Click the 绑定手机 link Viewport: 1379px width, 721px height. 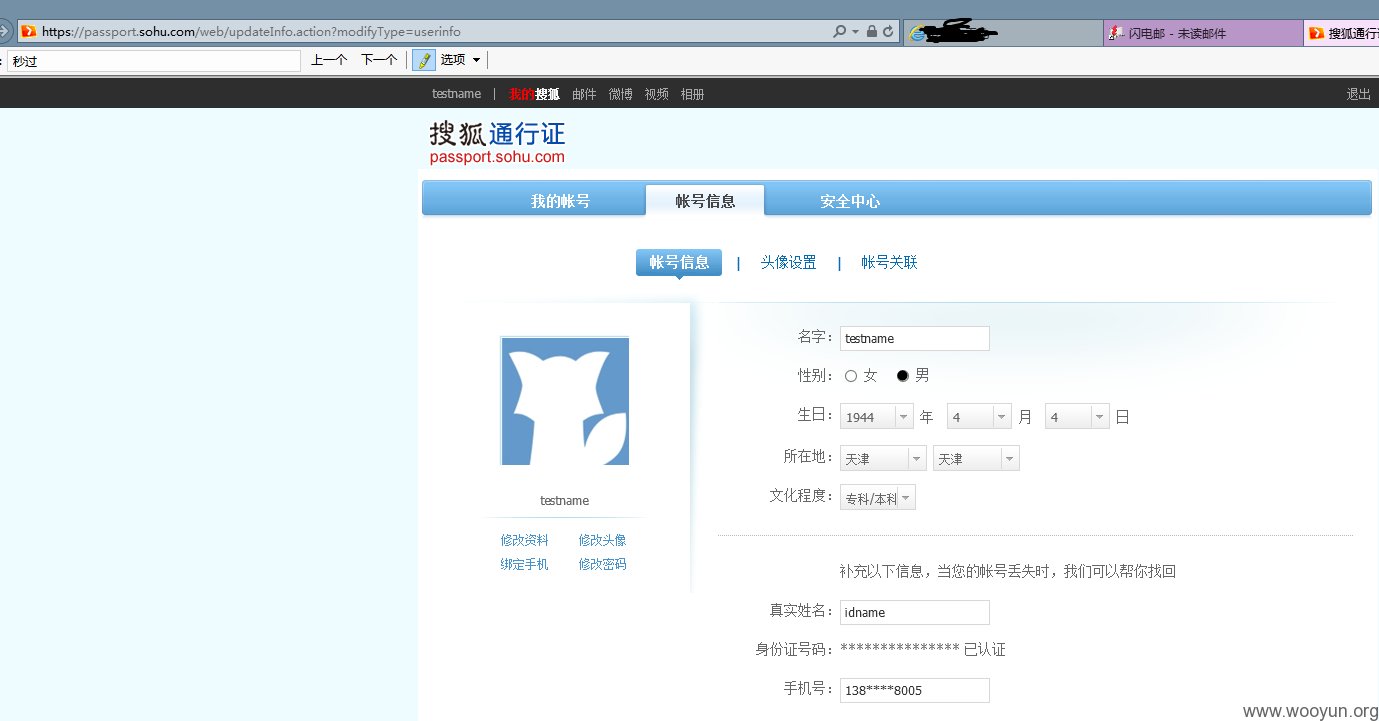coord(524,564)
